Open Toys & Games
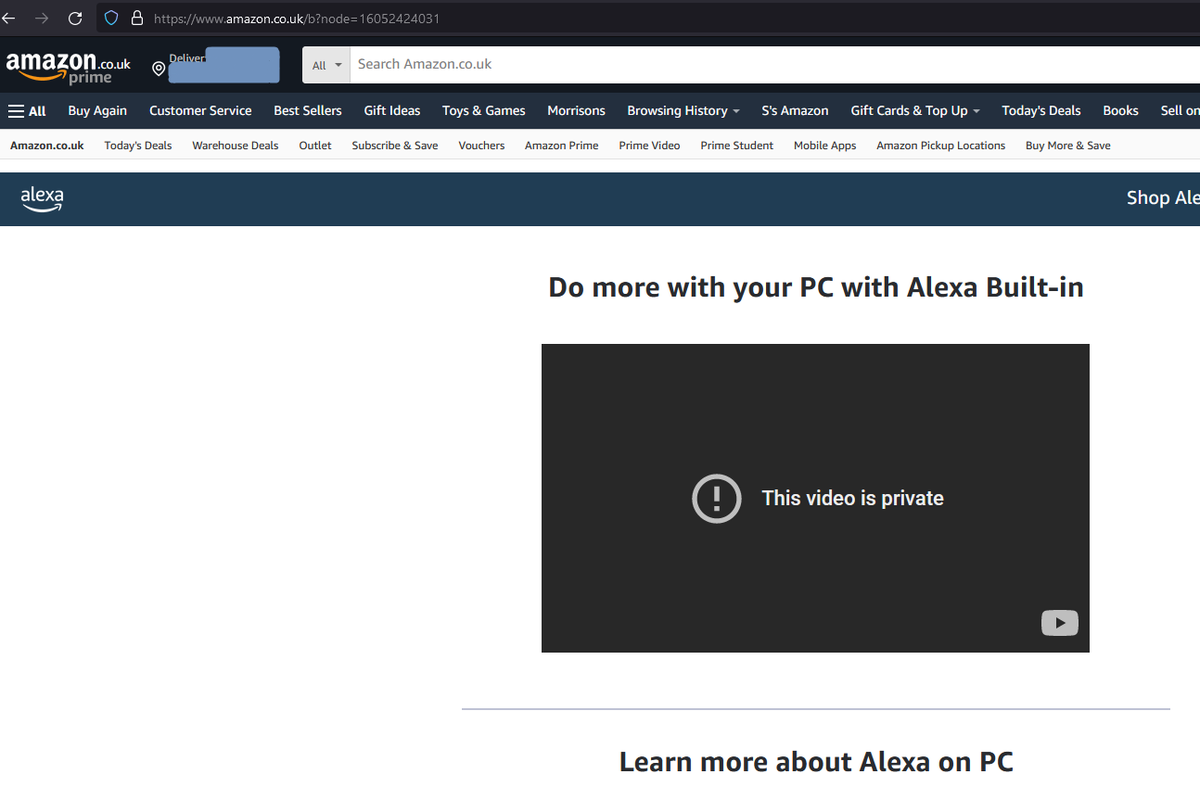Viewport: 1200px width, 787px height. (x=484, y=111)
